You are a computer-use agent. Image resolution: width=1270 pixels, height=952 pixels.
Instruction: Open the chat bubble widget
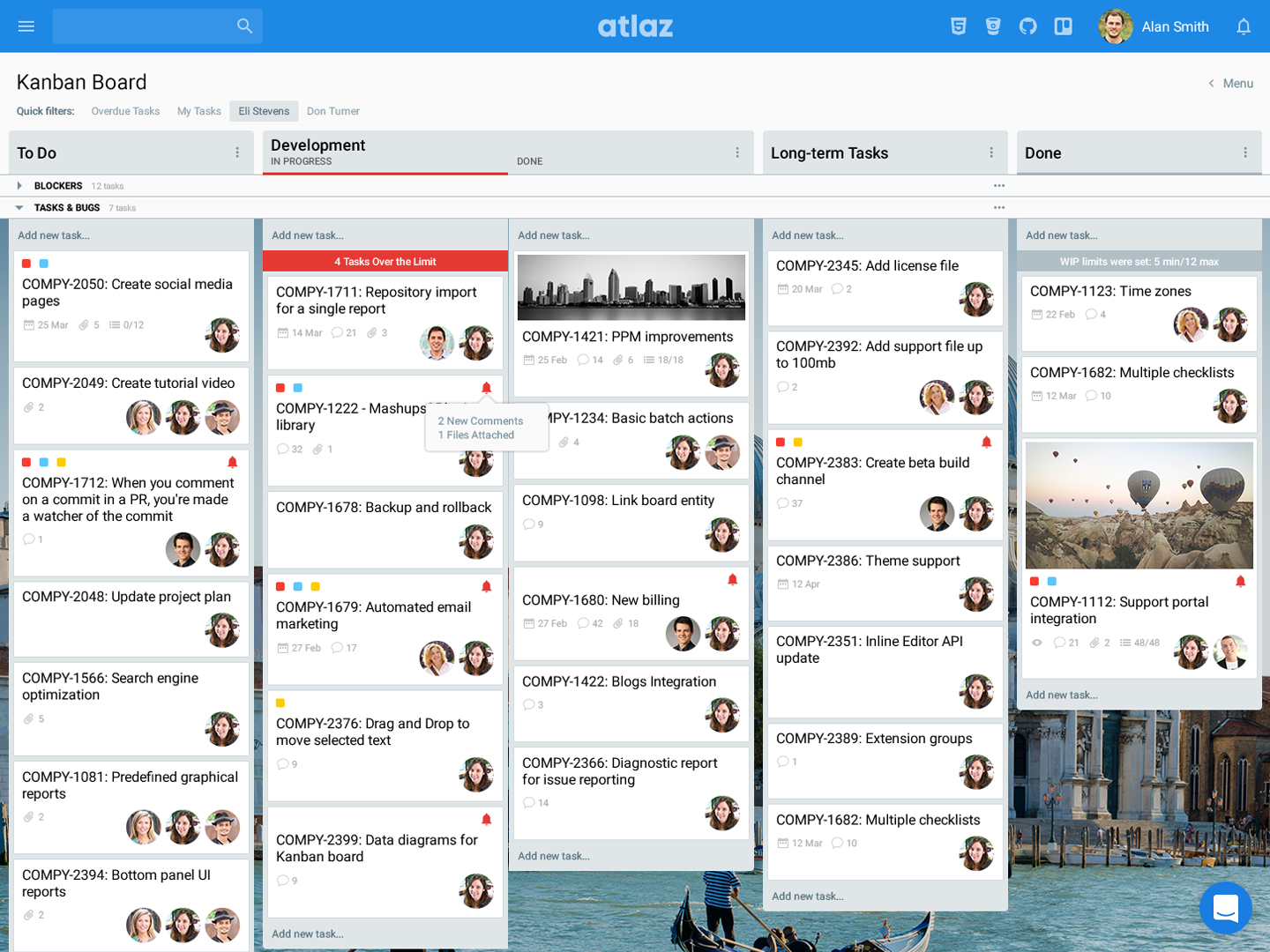pyautogui.click(x=1225, y=907)
